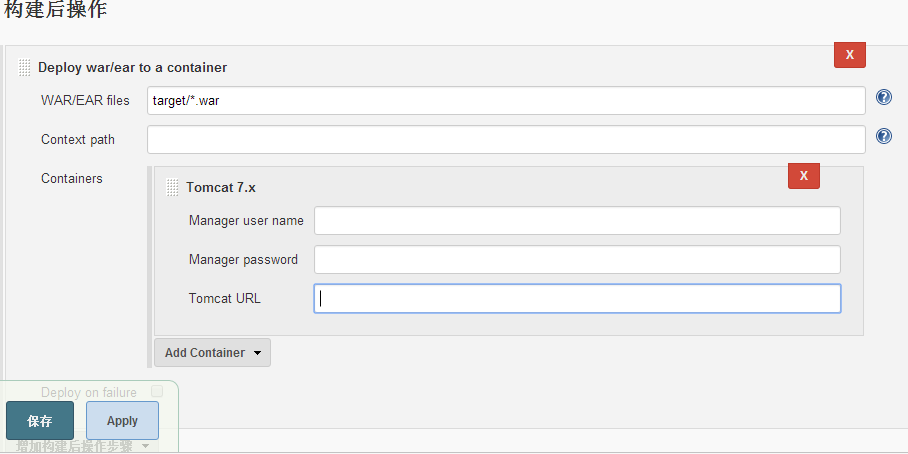Image resolution: width=908 pixels, height=454 pixels.
Task: Remove the Tomcat 7.x container
Action: (x=804, y=176)
